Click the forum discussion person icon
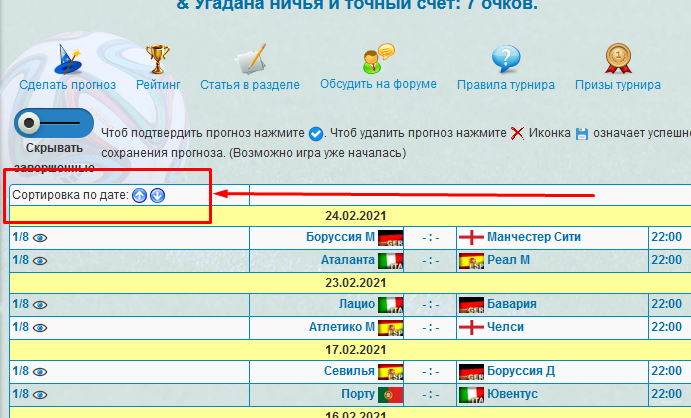This screenshot has height=418, width=691. tap(378, 59)
